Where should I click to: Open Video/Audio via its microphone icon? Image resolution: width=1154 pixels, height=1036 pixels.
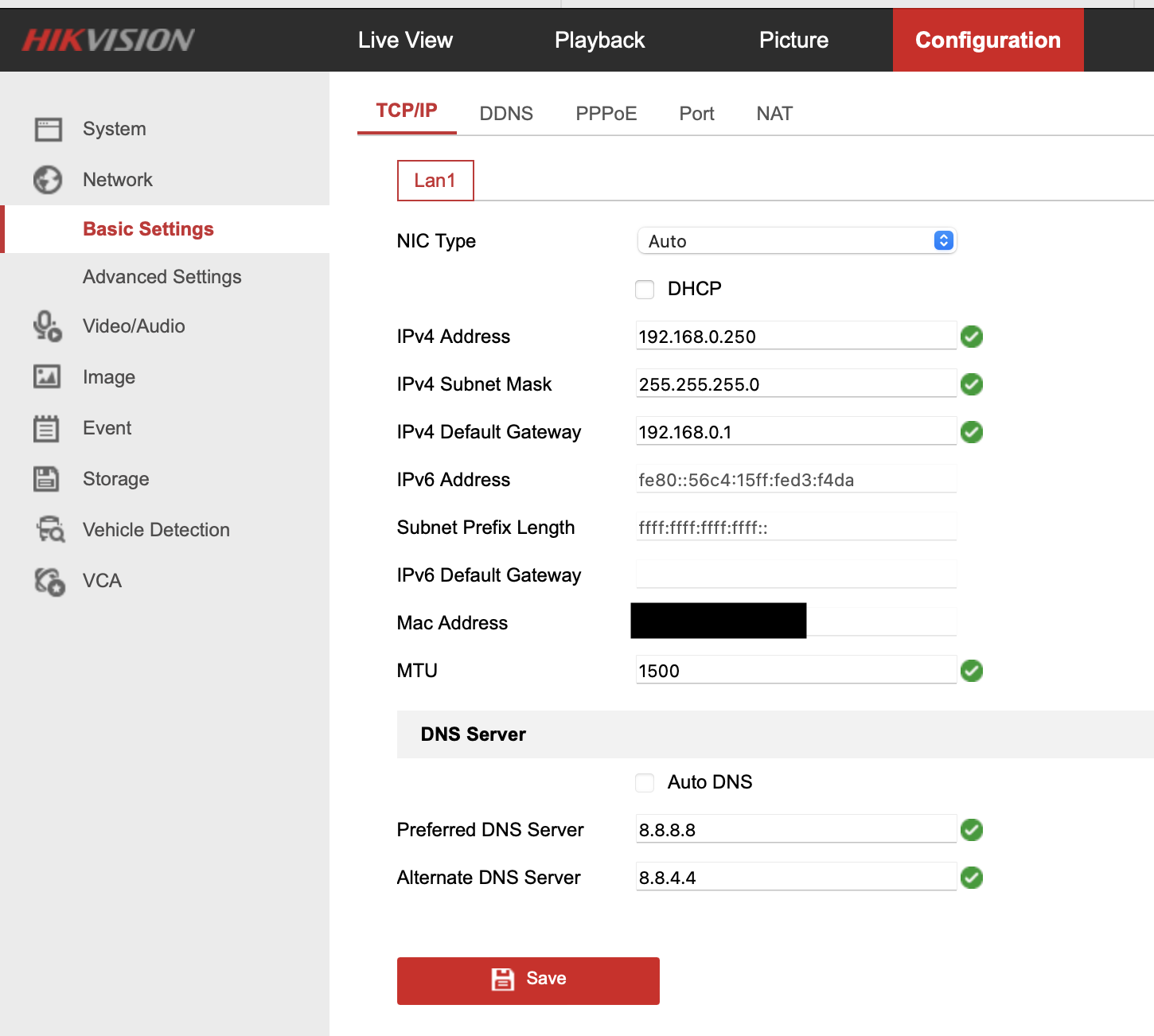point(48,326)
